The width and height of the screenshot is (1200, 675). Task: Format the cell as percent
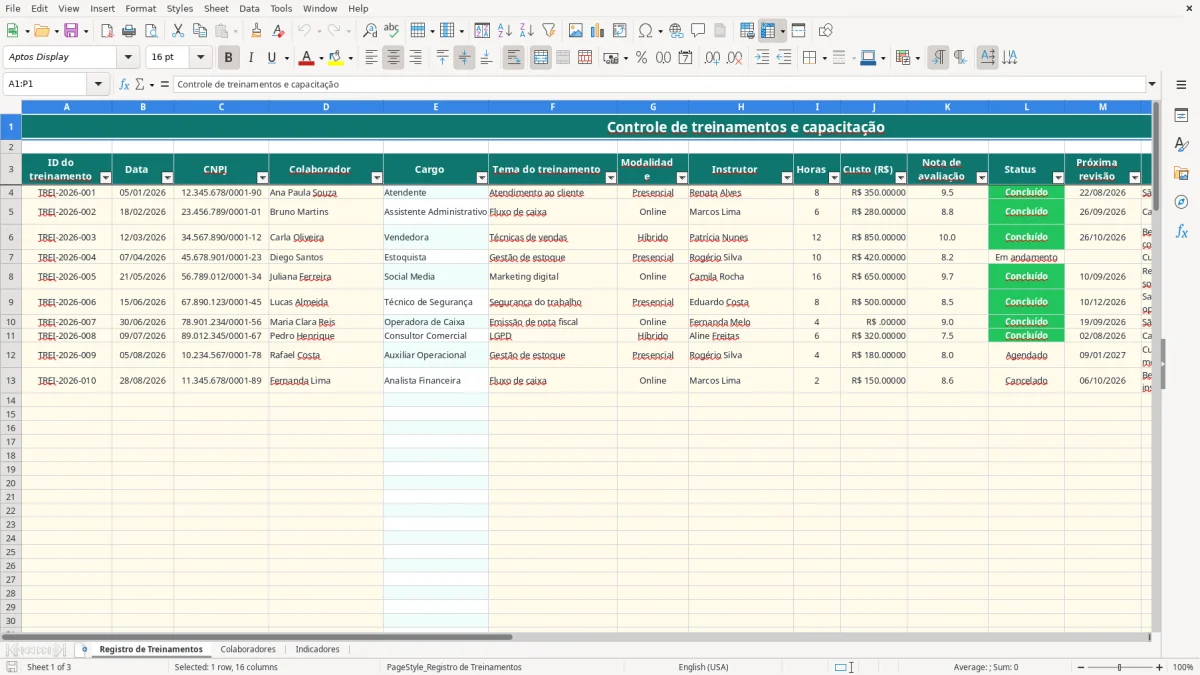click(642, 58)
